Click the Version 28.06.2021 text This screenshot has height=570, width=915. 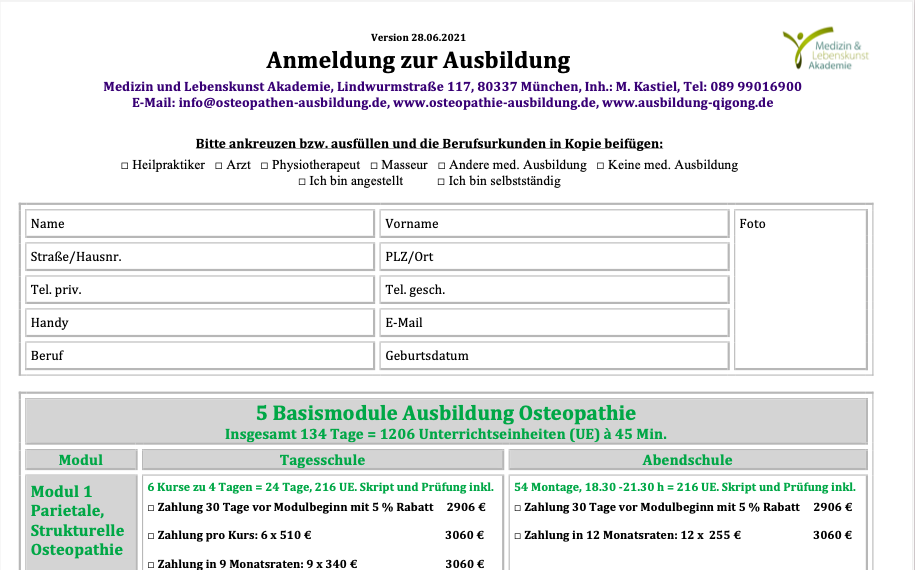click(418, 37)
